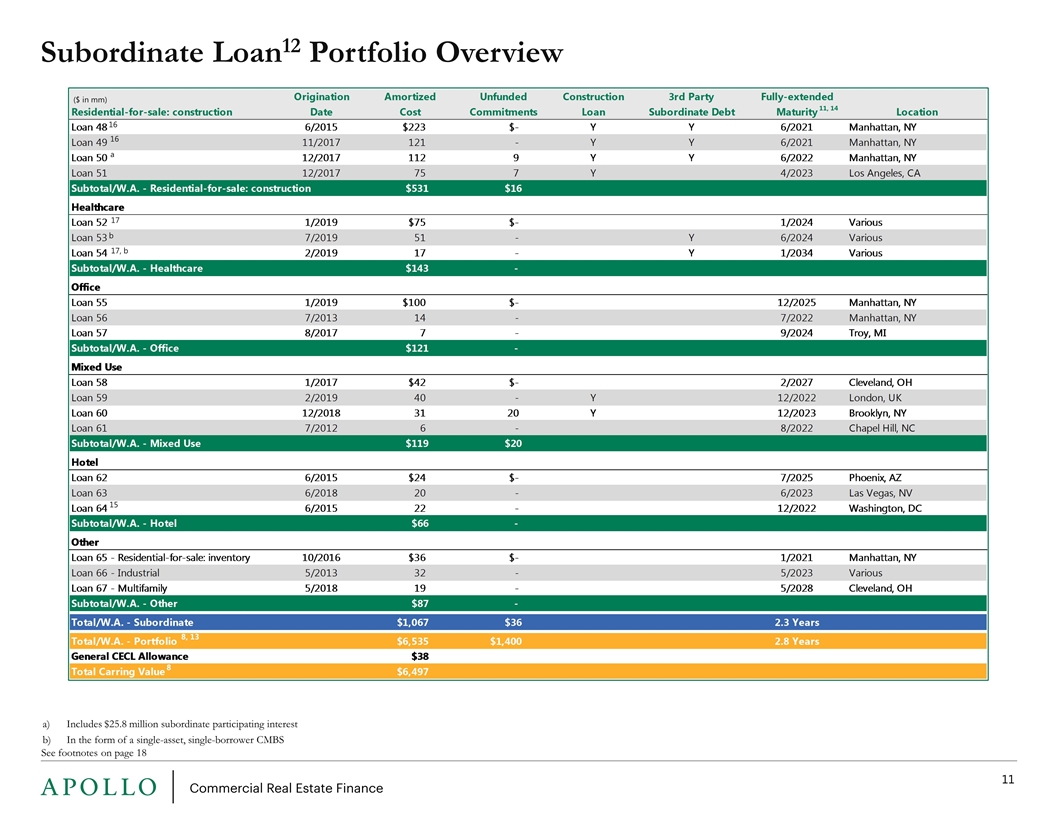The image size is (1056, 816).
Task: Click the 'Loan 60' row label
Action: (x=89, y=413)
